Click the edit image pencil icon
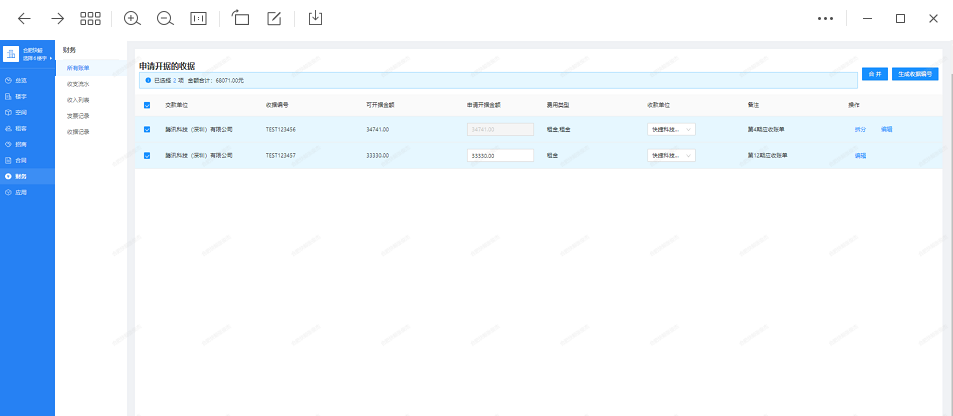 tap(274, 18)
